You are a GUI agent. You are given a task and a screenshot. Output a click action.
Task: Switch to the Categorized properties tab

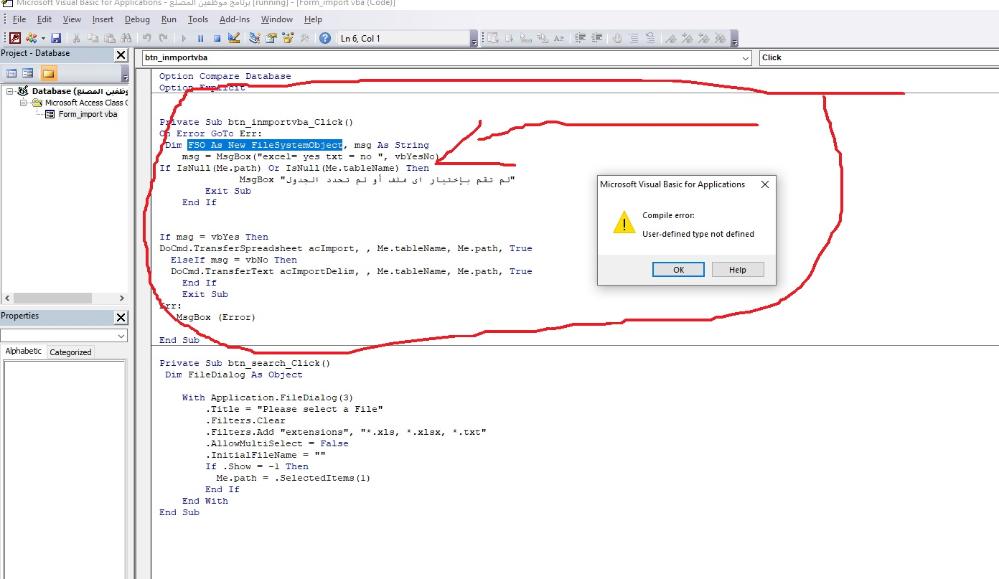click(x=70, y=352)
